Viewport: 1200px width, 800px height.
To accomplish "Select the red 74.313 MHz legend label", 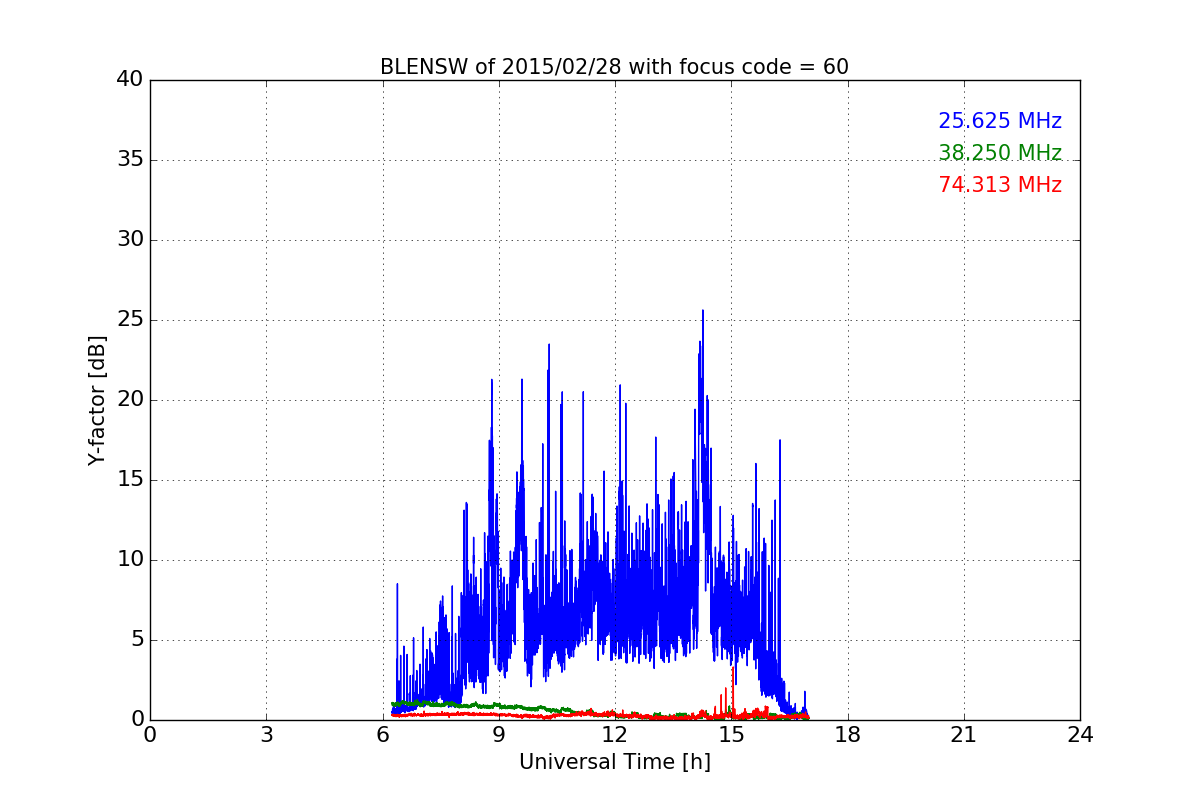I will tap(1000, 185).
